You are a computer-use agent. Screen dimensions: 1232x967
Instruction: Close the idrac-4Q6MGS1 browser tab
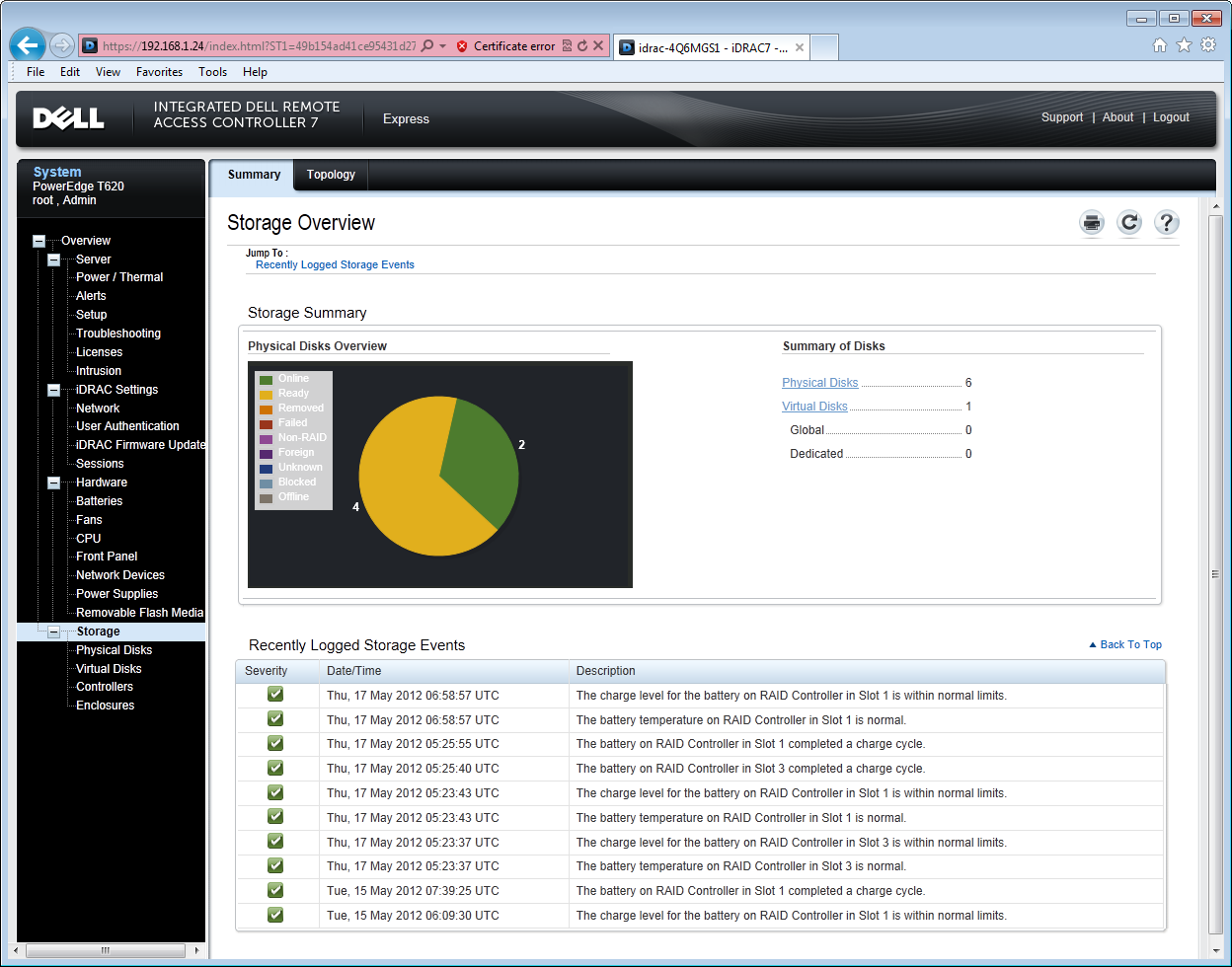pyautogui.click(x=800, y=47)
